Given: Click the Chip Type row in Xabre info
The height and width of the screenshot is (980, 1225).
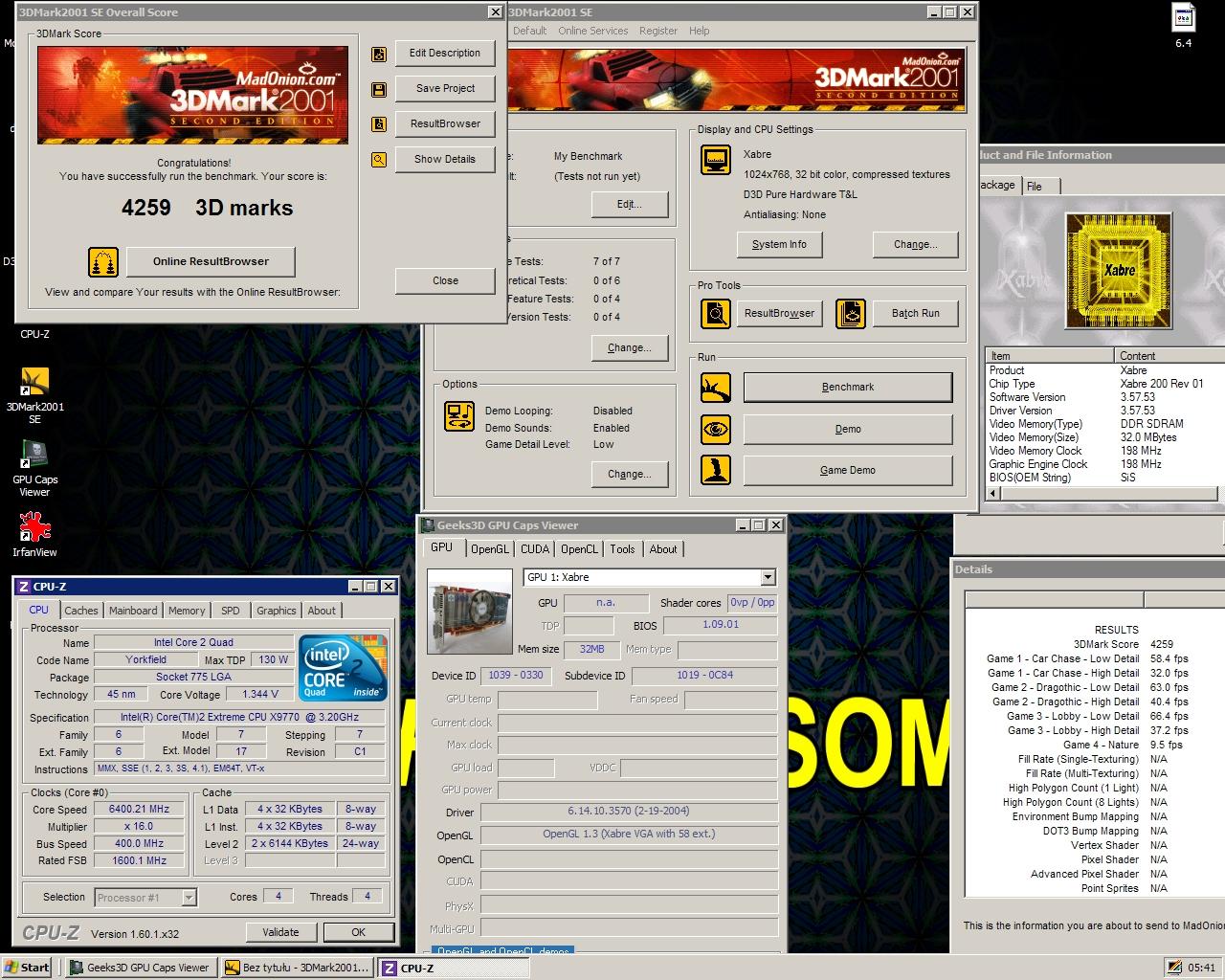Looking at the screenshot, I should 1105,384.
